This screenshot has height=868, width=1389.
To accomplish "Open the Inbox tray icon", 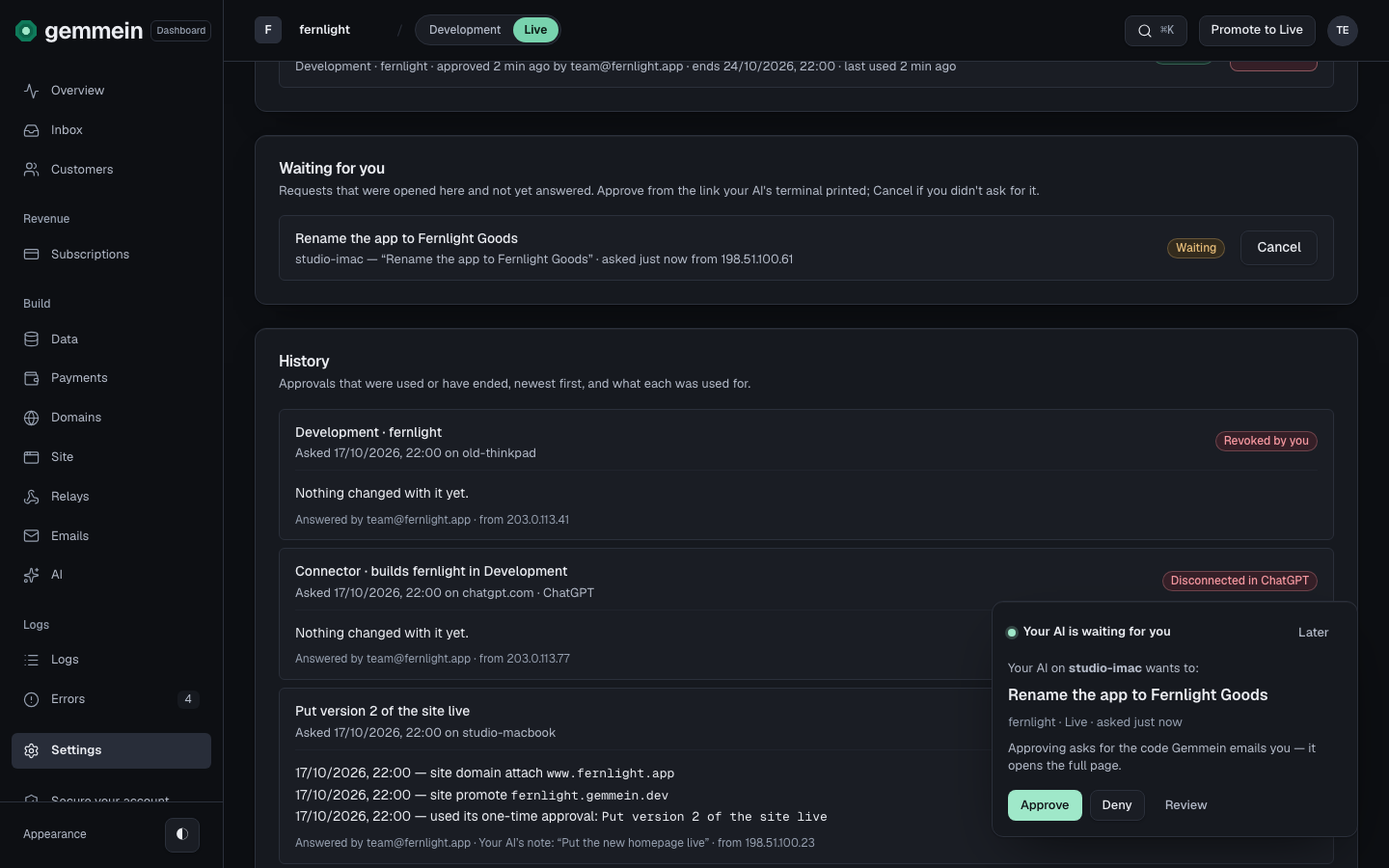I will click(x=32, y=130).
